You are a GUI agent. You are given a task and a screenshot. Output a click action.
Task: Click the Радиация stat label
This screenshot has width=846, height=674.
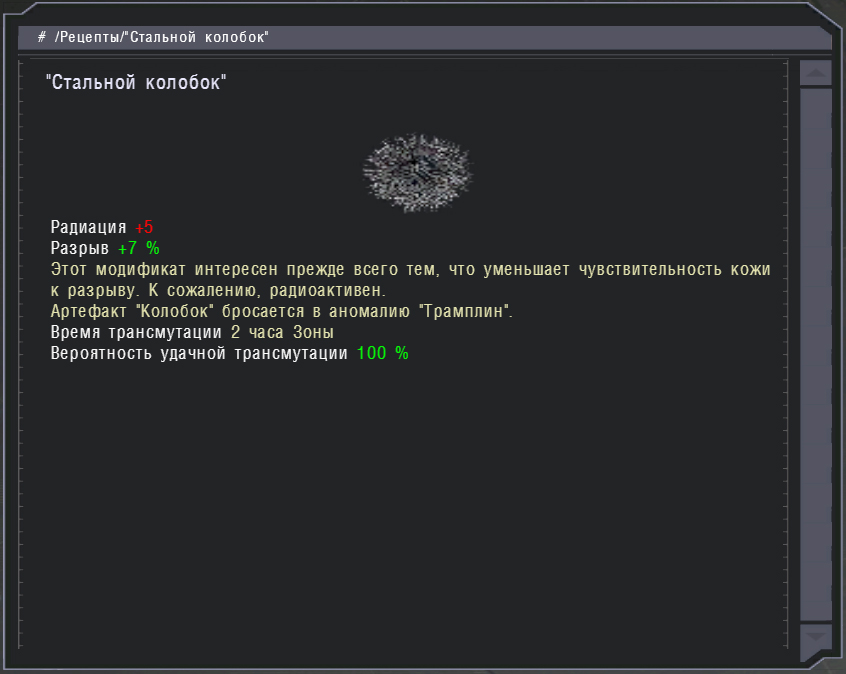(x=88, y=227)
